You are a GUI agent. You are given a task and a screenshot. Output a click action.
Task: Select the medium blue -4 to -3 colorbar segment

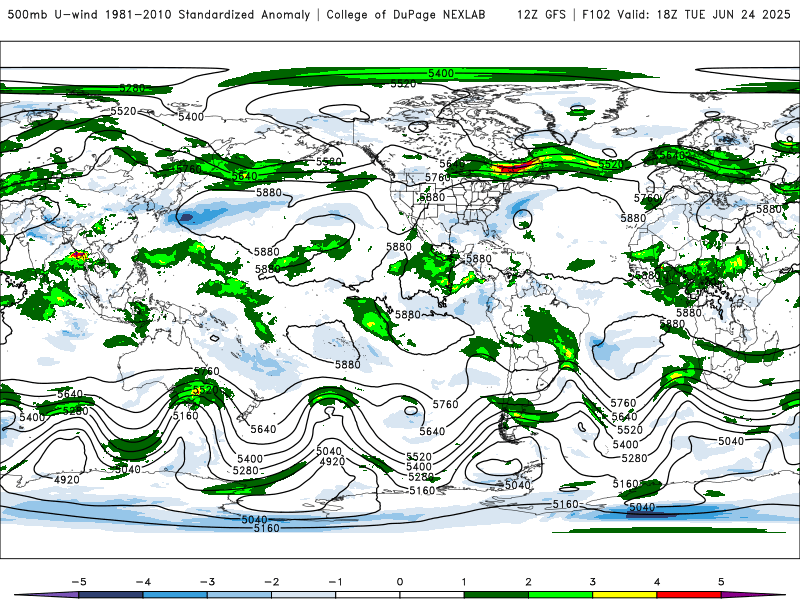coord(175,595)
